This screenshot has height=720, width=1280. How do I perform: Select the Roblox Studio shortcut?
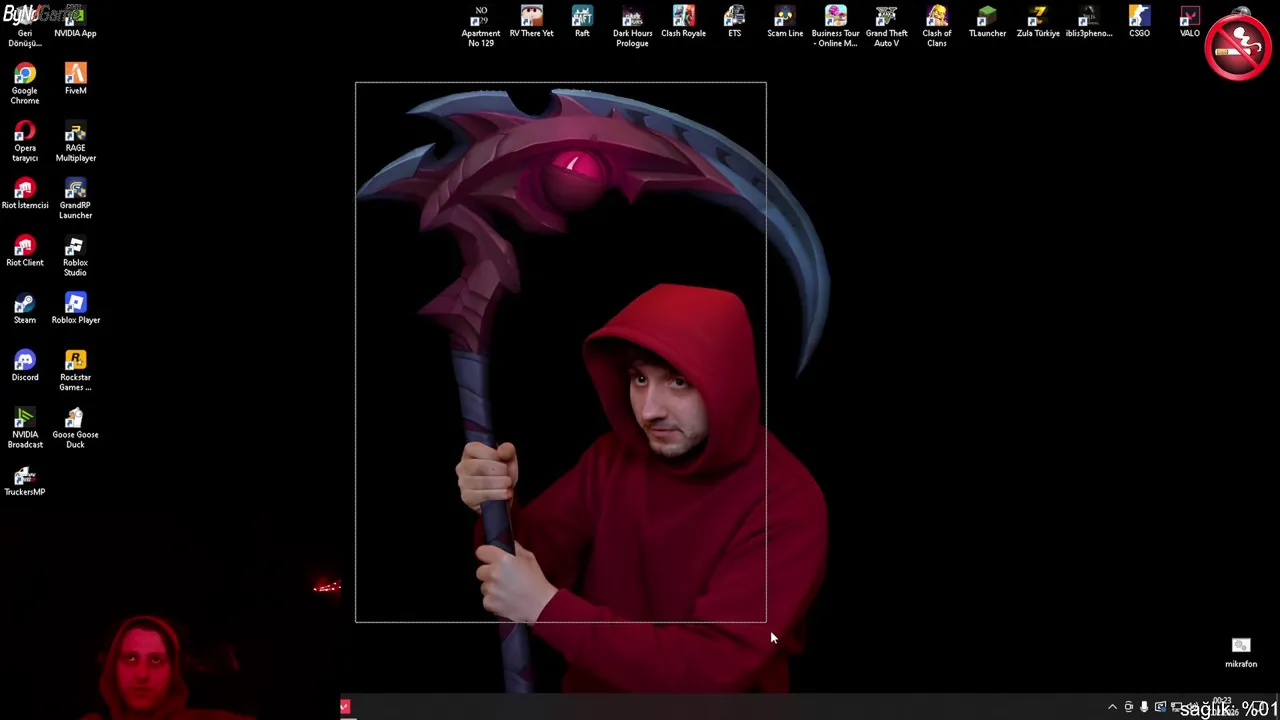75,256
